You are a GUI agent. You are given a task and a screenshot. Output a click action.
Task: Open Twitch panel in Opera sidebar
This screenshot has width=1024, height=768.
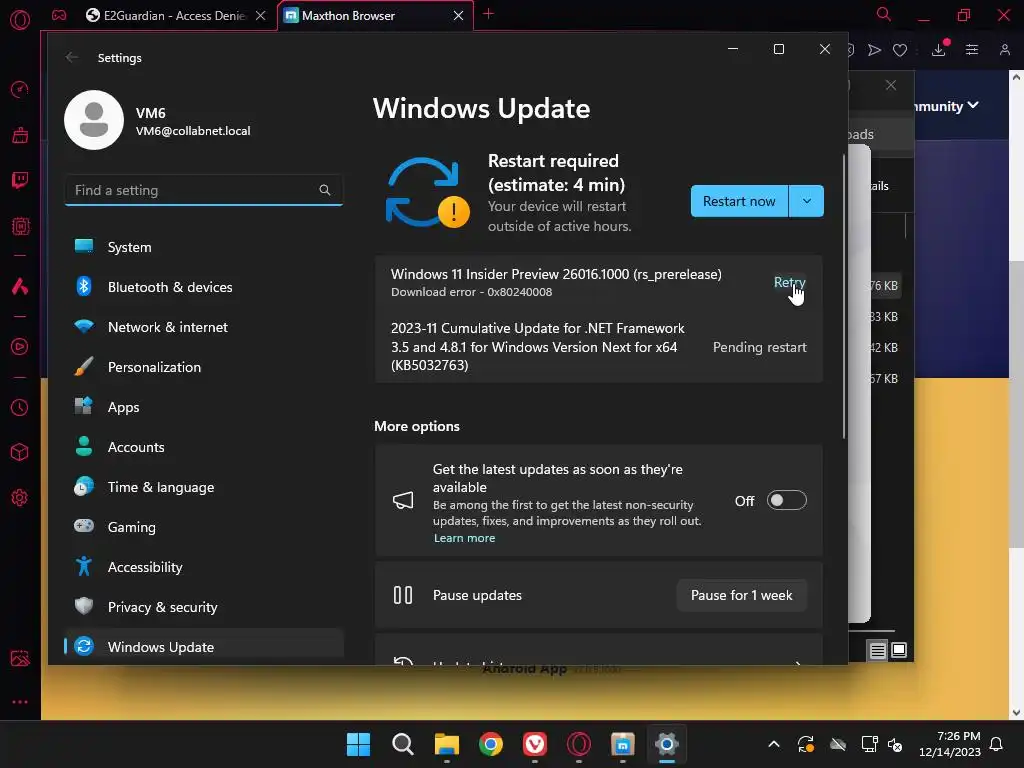pyautogui.click(x=20, y=180)
